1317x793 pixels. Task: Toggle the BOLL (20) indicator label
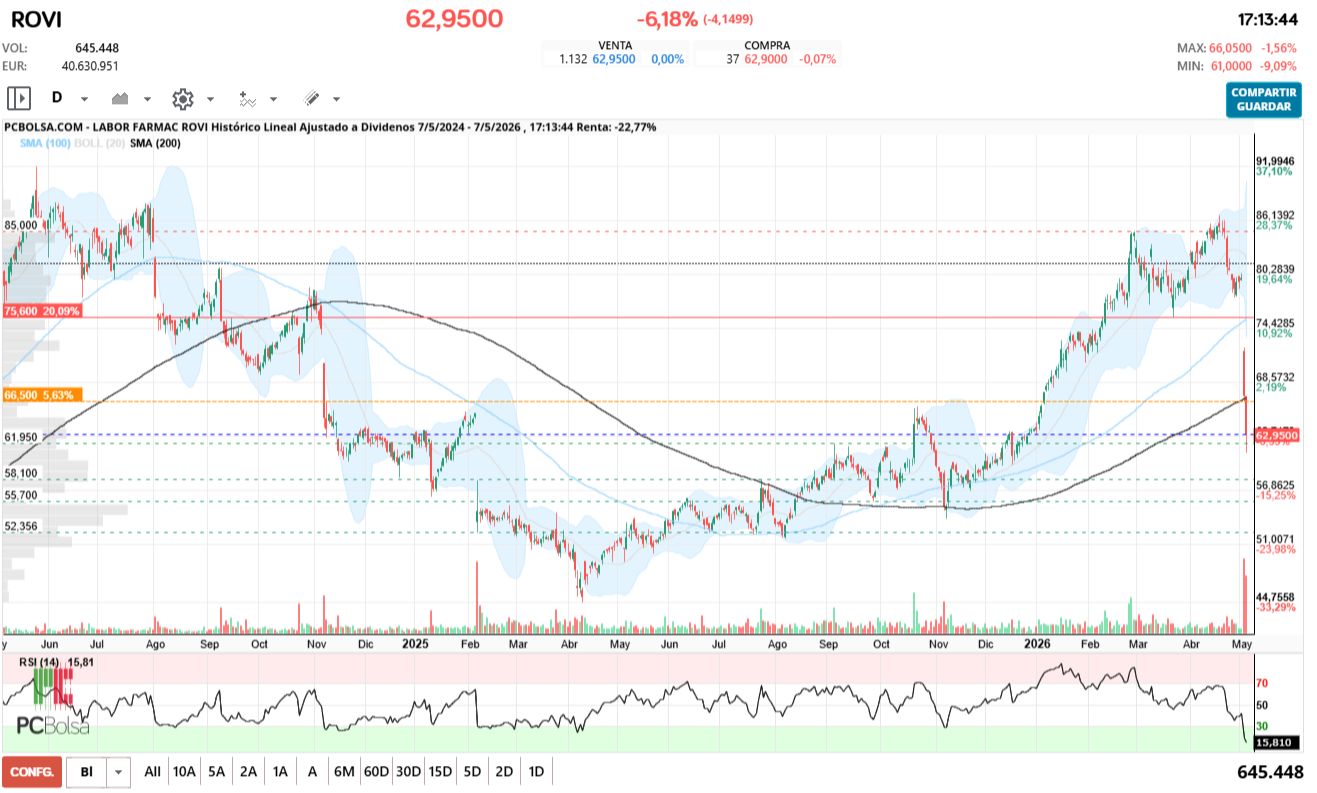pos(98,144)
